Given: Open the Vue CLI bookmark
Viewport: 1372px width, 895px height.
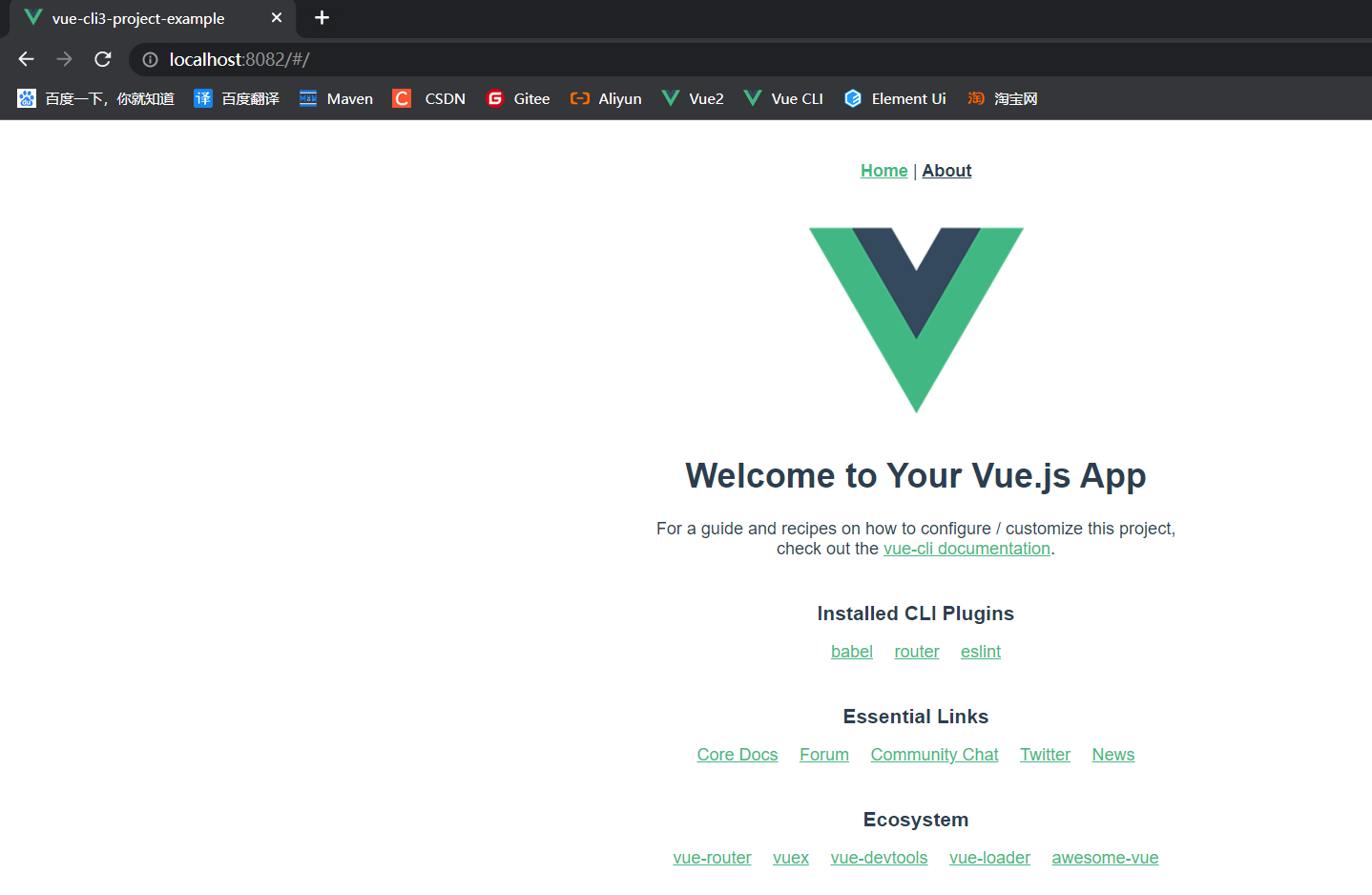Looking at the screenshot, I should pyautogui.click(x=782, y=97).
